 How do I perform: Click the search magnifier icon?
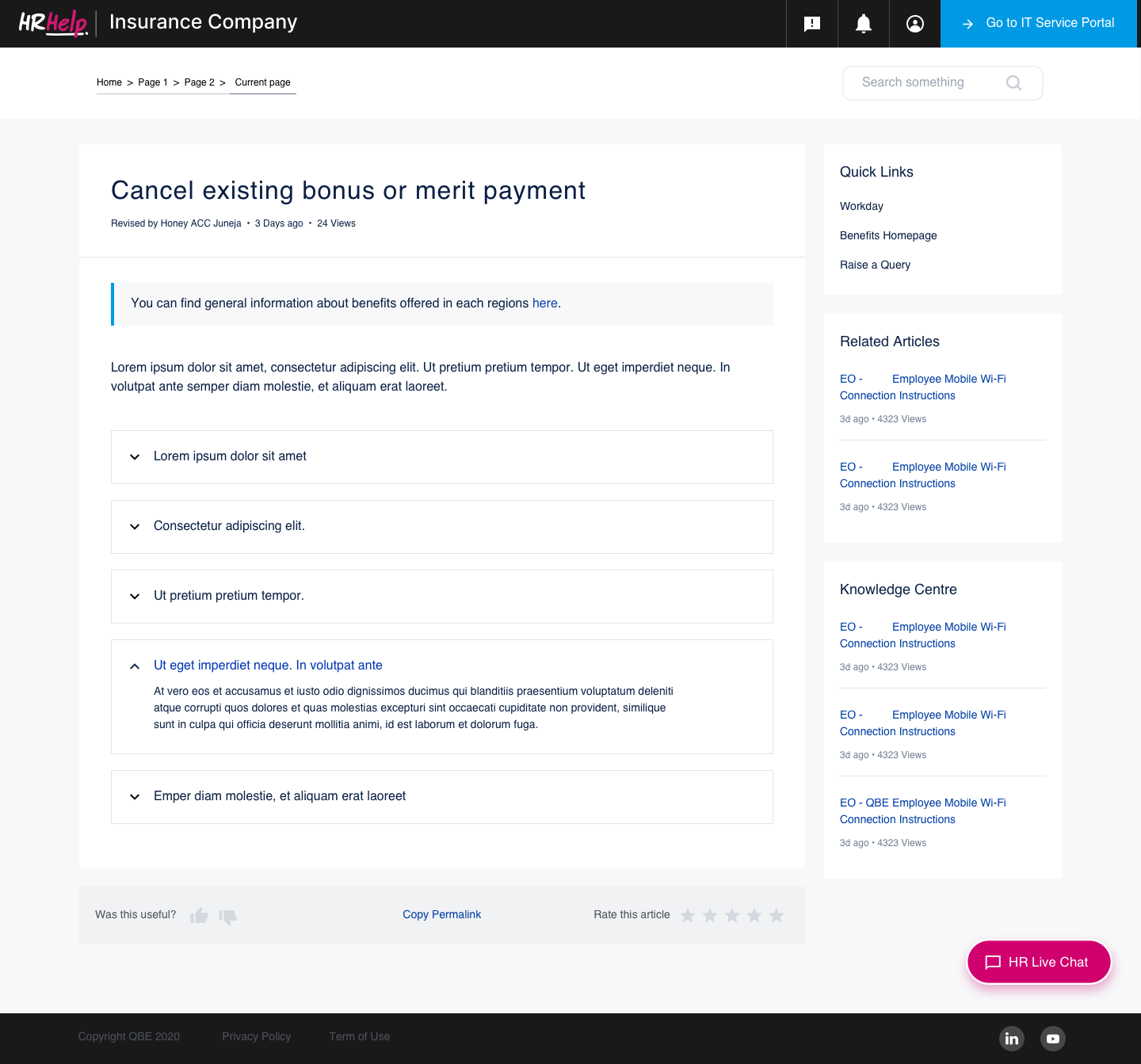coord(1013,82)
